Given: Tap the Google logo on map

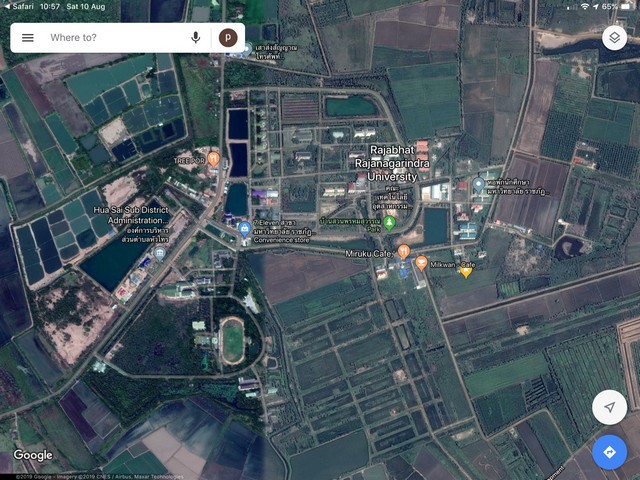Looking at the screenshot, I should [x=33, y=455].
